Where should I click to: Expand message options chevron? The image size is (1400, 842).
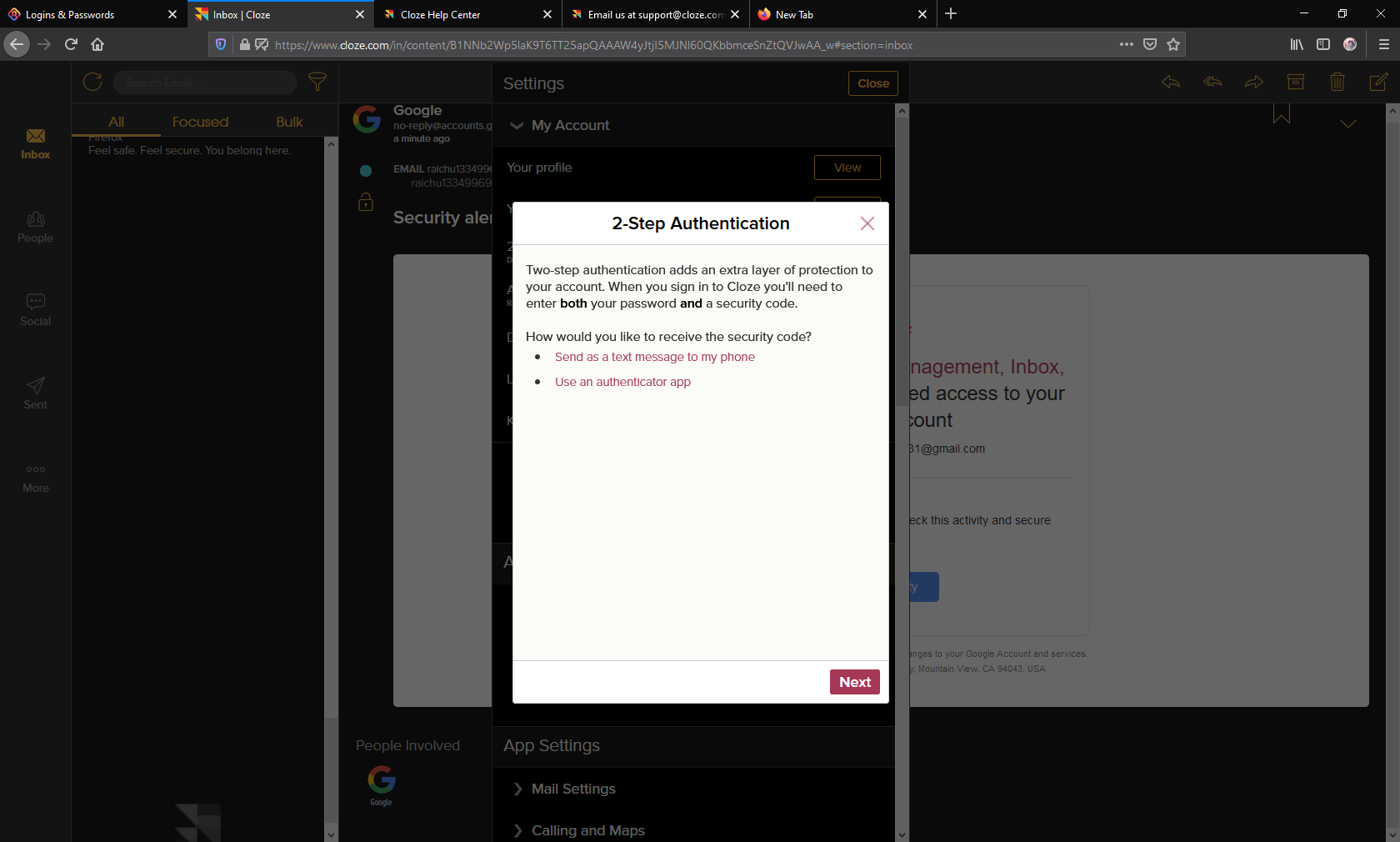point(1348,123)
